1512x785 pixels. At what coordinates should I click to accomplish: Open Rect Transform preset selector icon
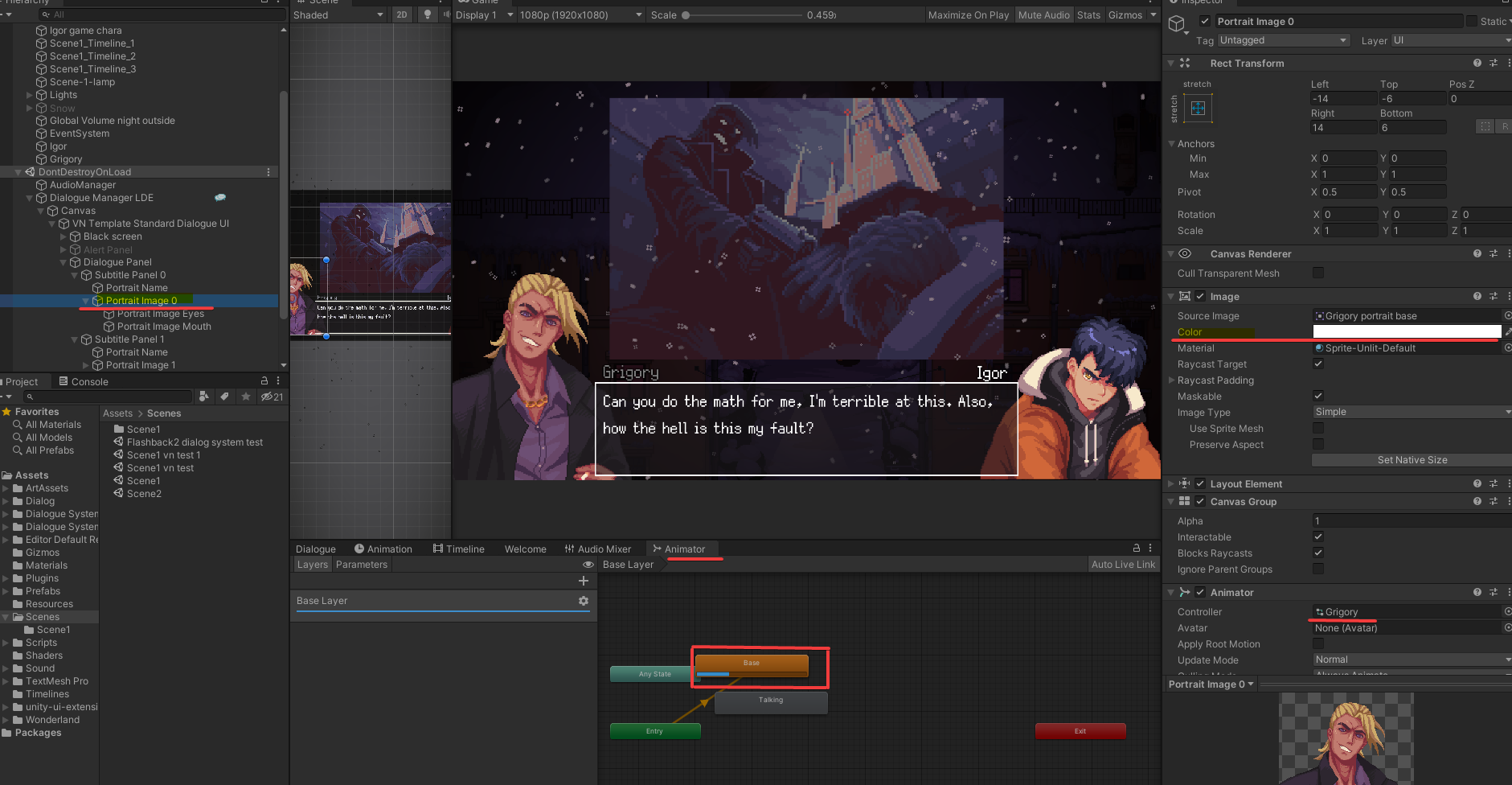(1494, 63)
